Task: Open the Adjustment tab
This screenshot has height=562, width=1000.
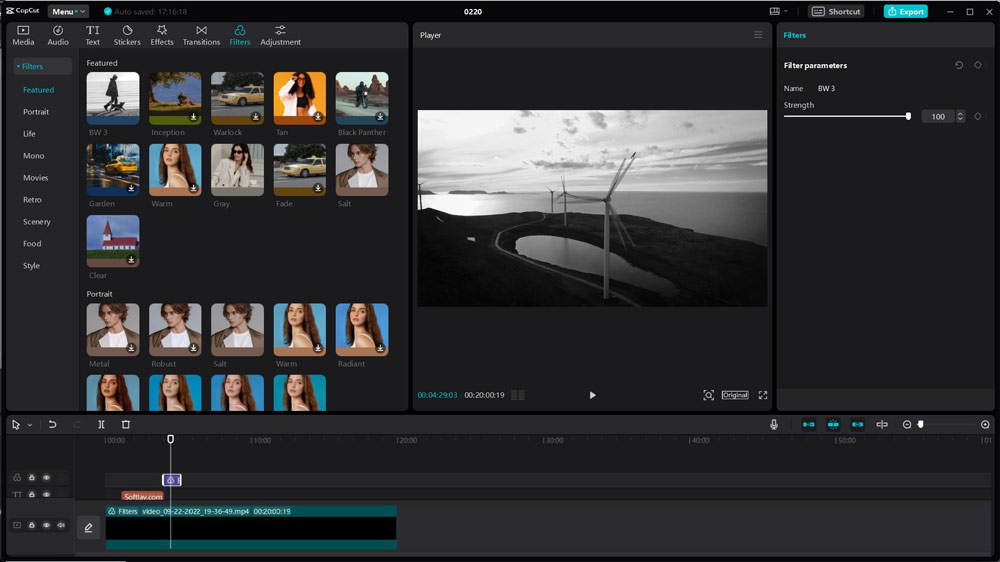Action: 280,35
